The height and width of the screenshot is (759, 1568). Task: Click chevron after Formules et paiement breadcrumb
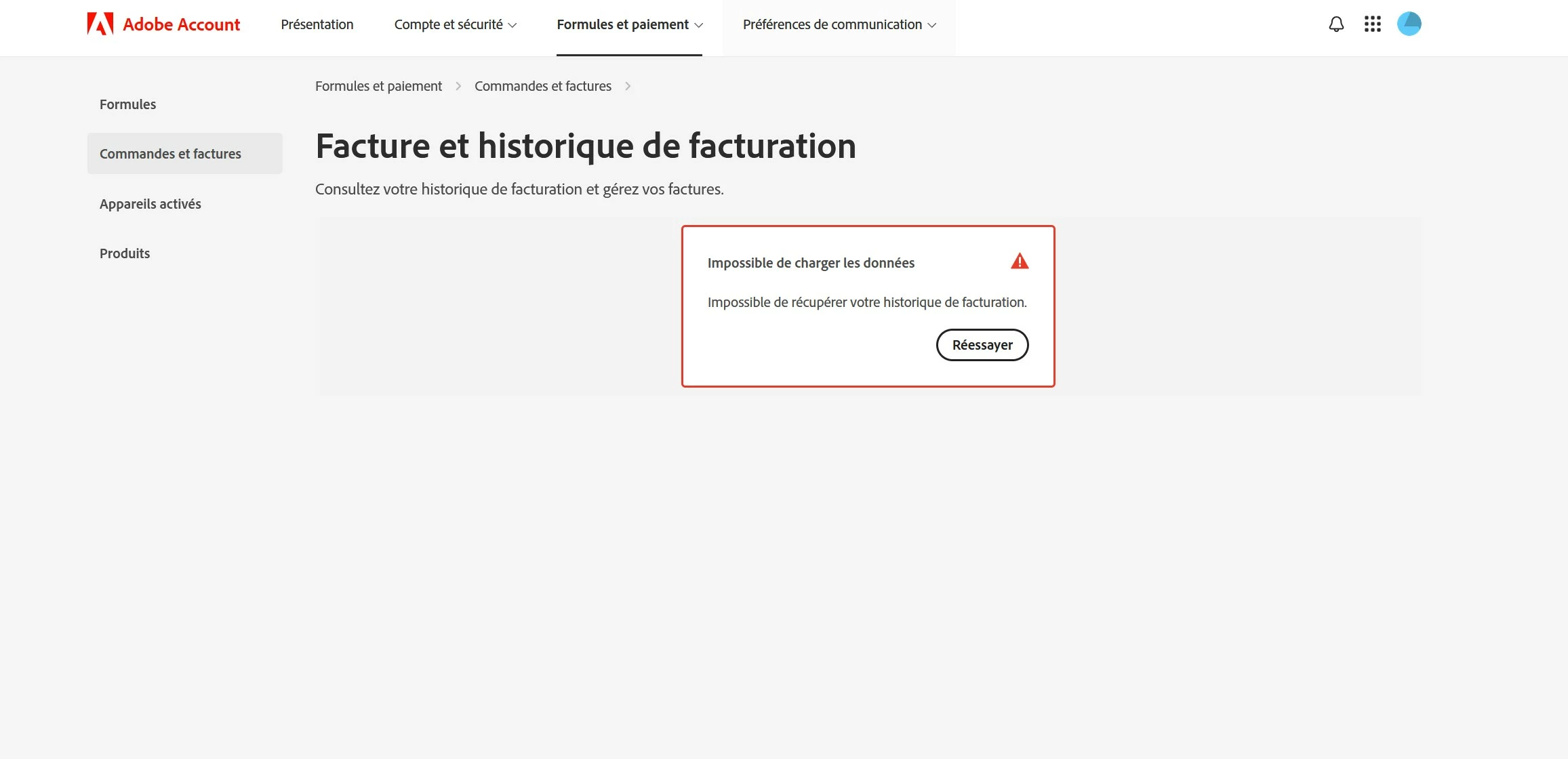[x=458, y=86]
